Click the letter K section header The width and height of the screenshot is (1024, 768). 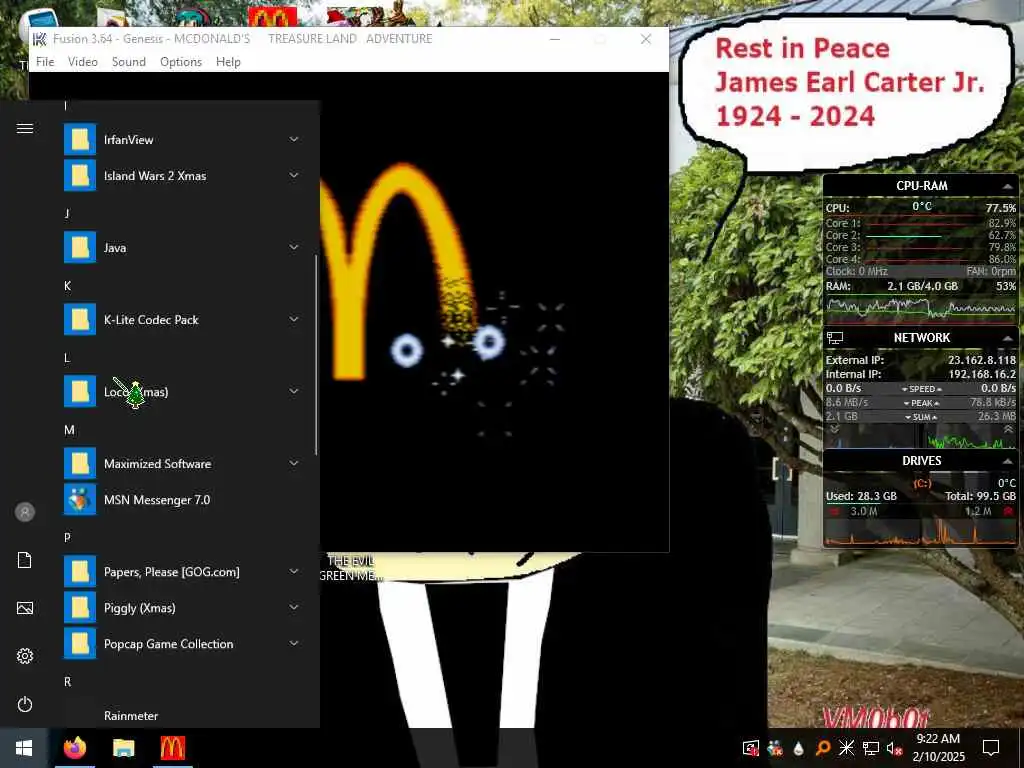pyautogui.click(x=67, y=286)
